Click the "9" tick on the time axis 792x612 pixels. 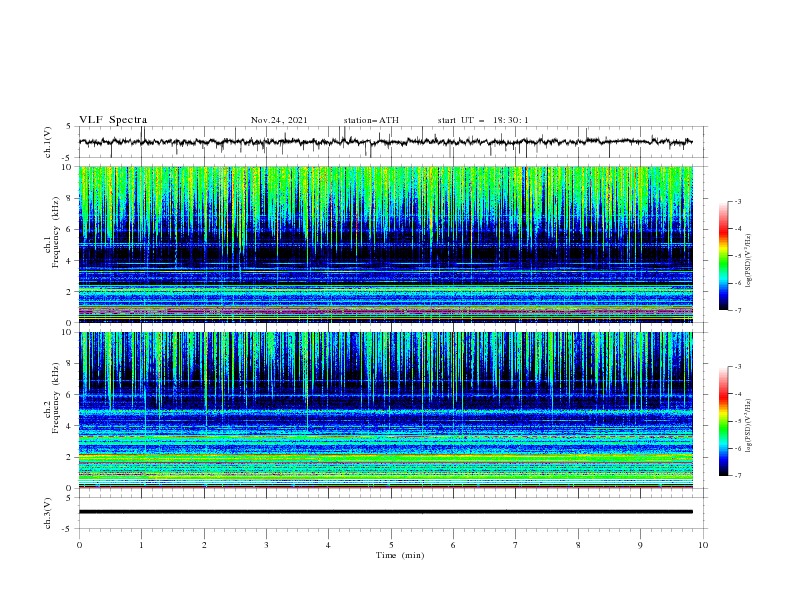(x=640, y=545)
